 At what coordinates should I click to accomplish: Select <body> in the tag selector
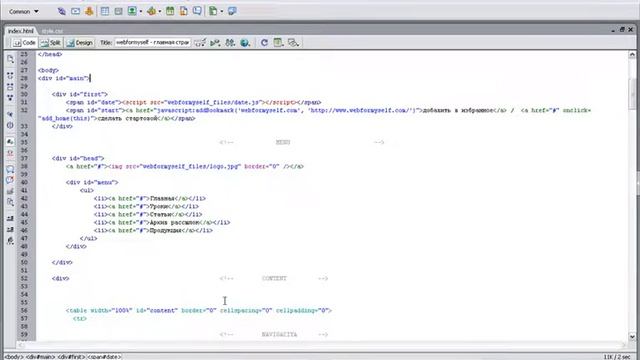pyautogui.click(x=13, y=357)
